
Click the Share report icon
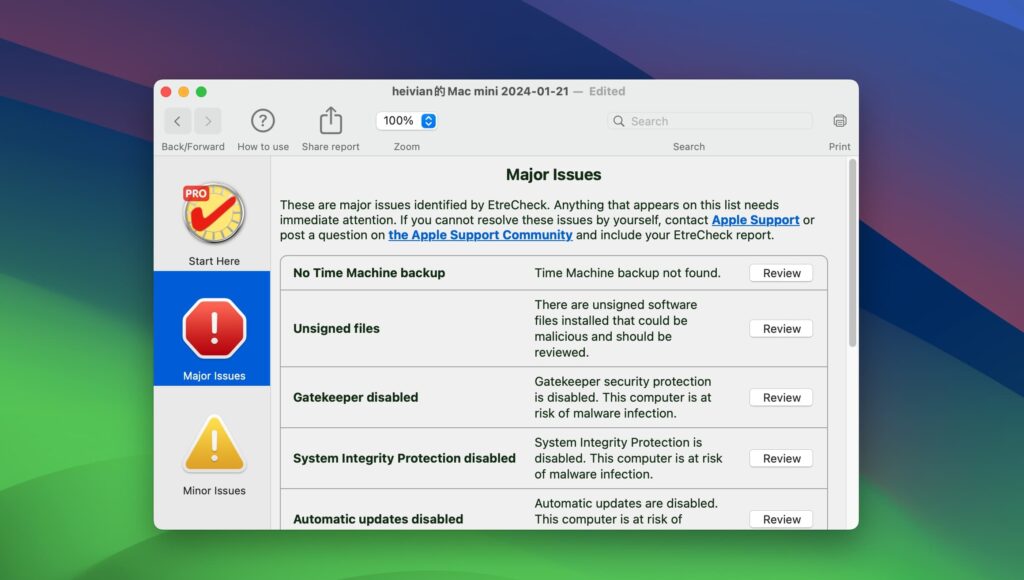[x=330, y=120]
